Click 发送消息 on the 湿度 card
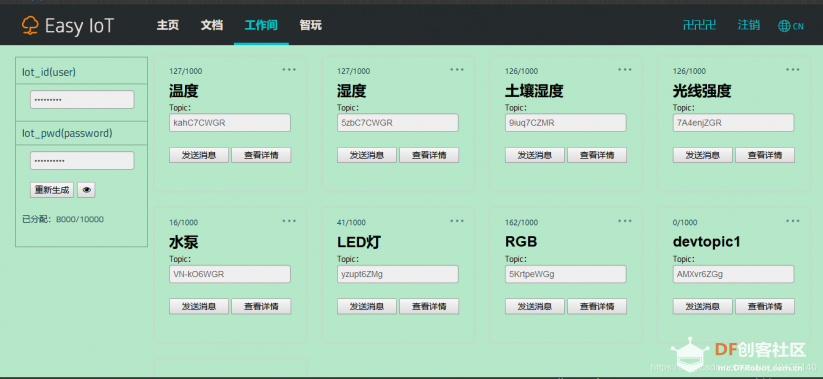 pos(367,155)
